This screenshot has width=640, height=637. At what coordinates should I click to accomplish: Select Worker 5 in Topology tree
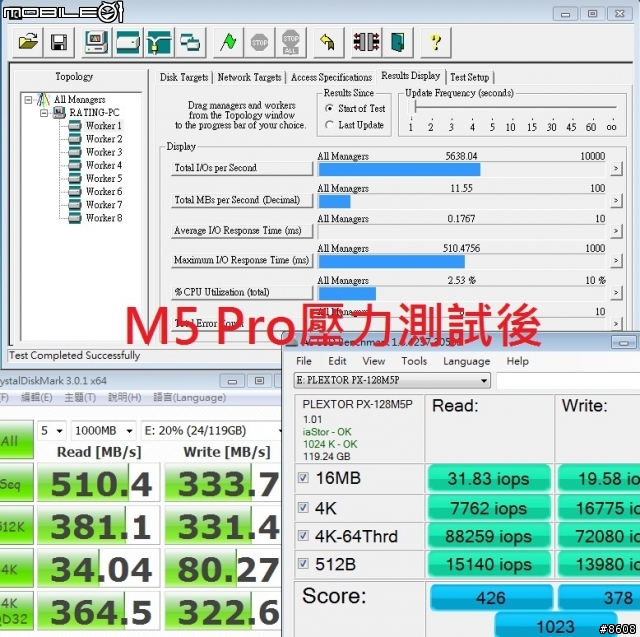(x=104, y=178)
